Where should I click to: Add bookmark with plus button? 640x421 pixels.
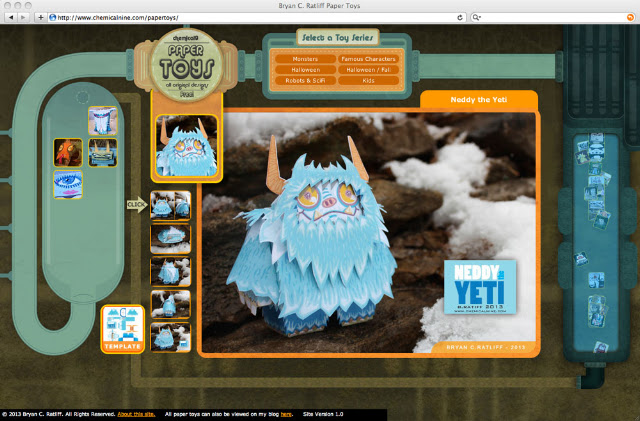coord(40,17)
